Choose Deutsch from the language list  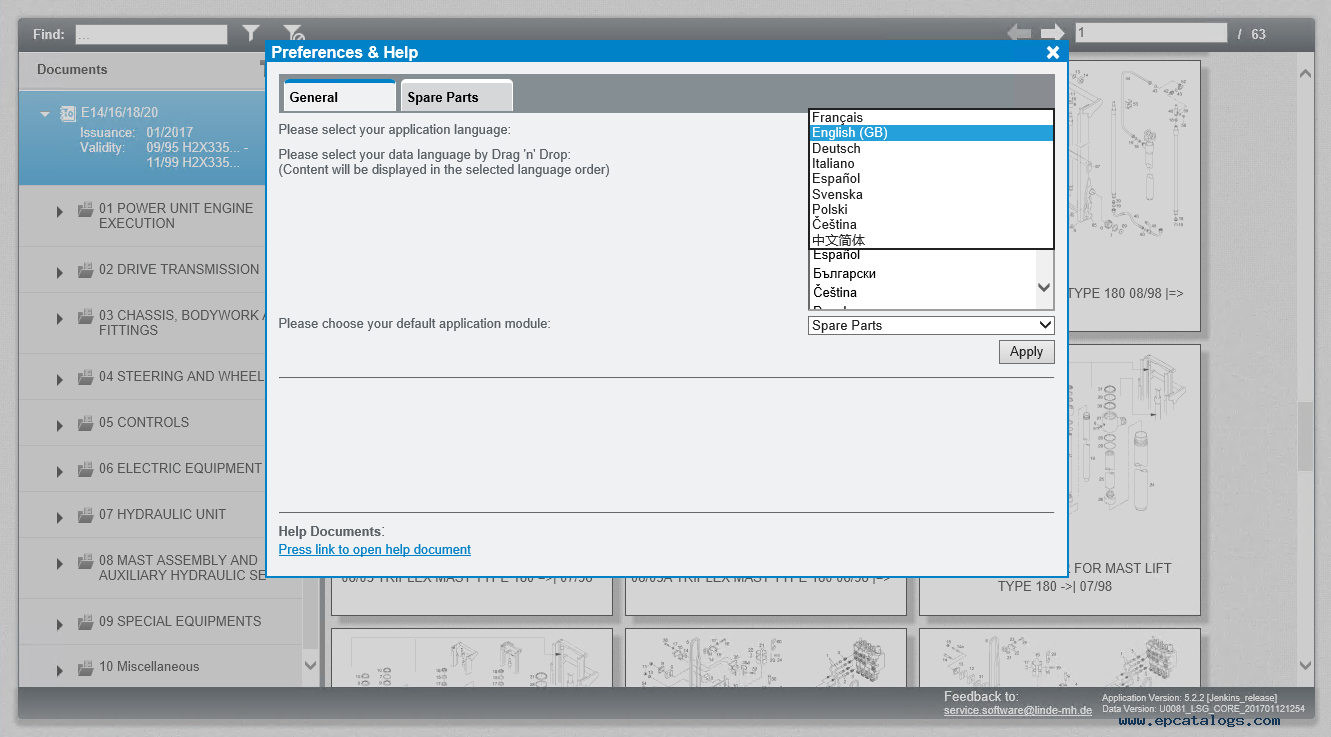click(836, 148)
